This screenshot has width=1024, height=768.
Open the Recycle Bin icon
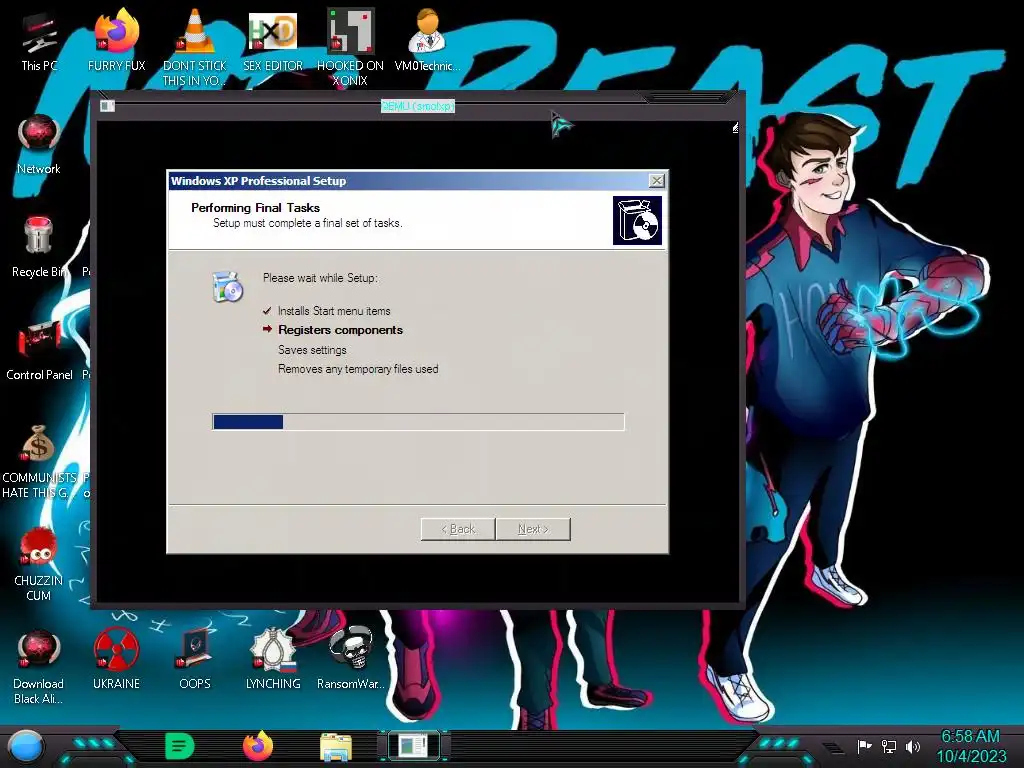click(39, 248)
